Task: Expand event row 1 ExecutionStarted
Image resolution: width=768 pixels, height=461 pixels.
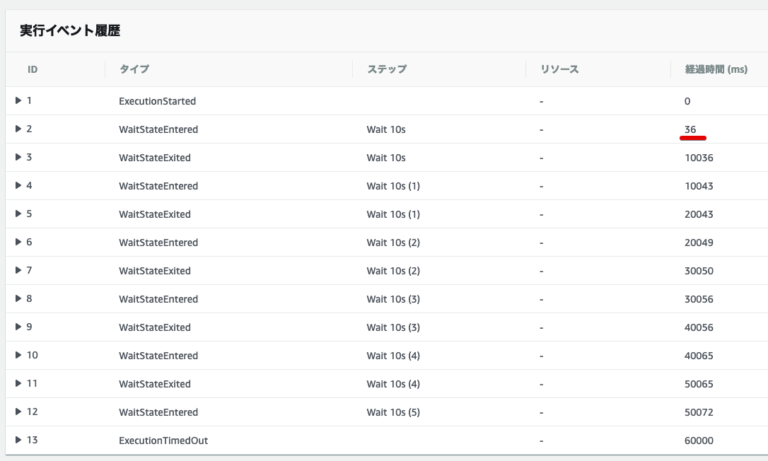Action: click(x=18, y=100)
